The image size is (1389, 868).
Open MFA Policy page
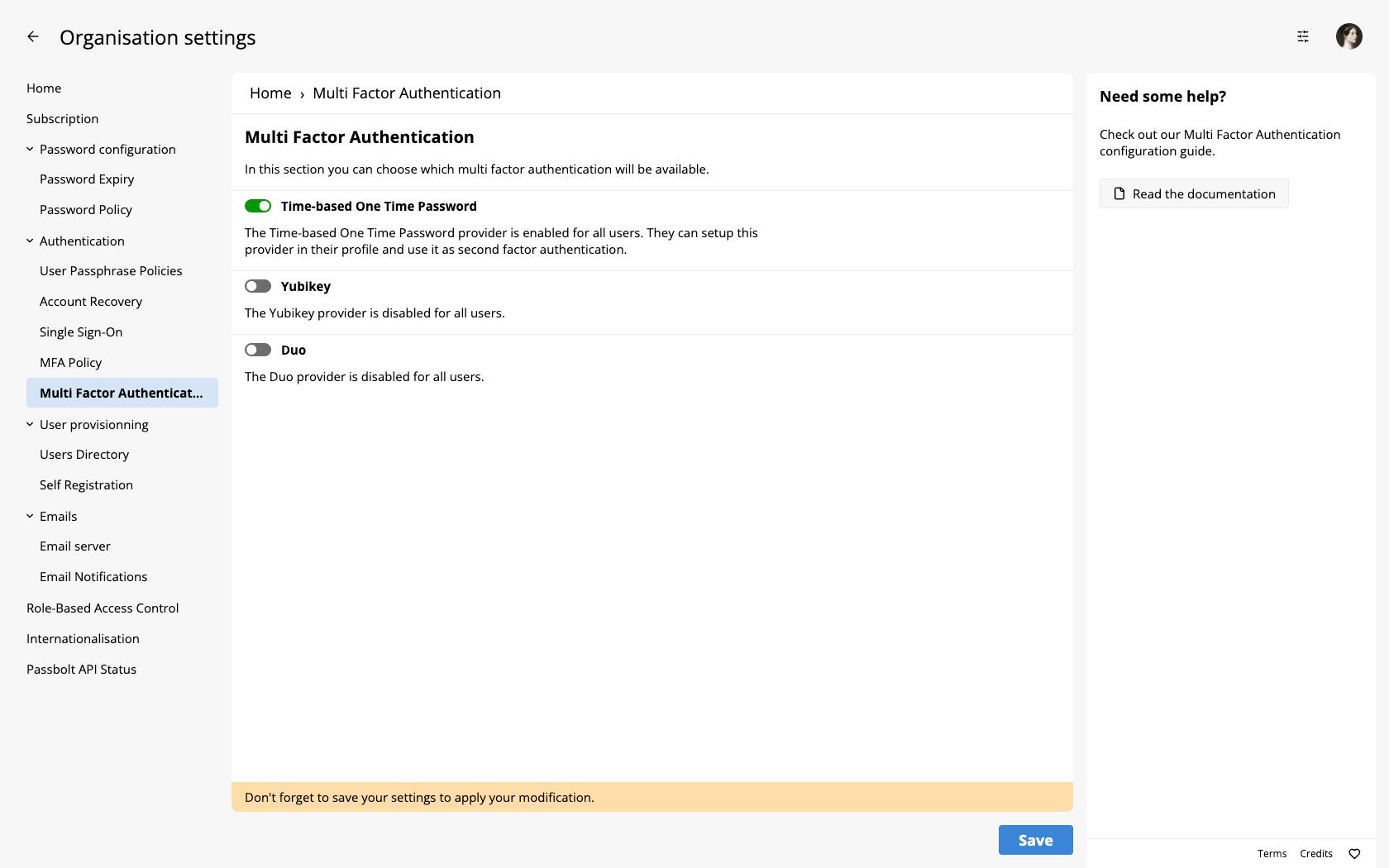pos(70,363)
